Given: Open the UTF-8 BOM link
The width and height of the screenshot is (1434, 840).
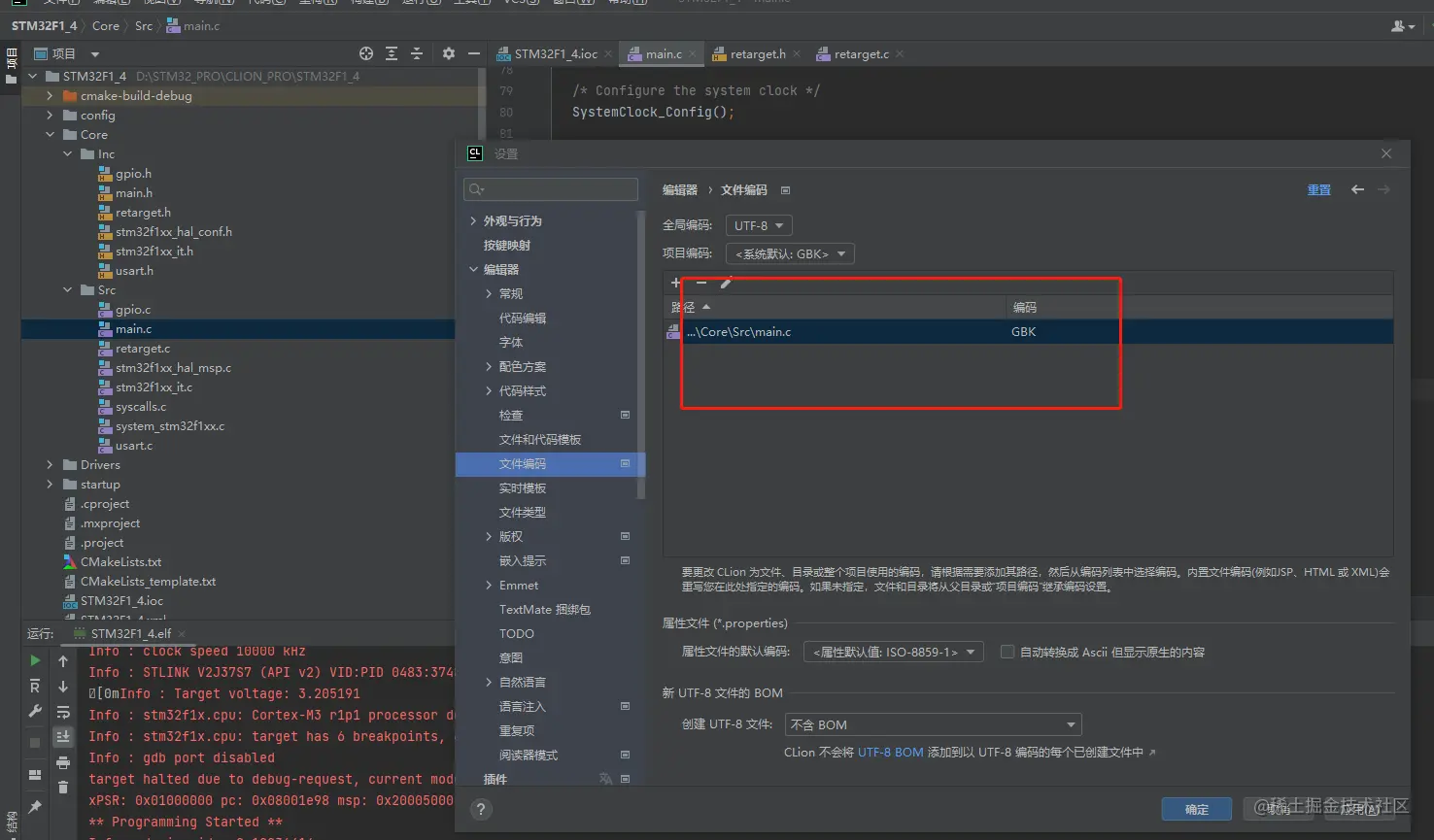Looking at the screenshot, I should click(890, 753).
